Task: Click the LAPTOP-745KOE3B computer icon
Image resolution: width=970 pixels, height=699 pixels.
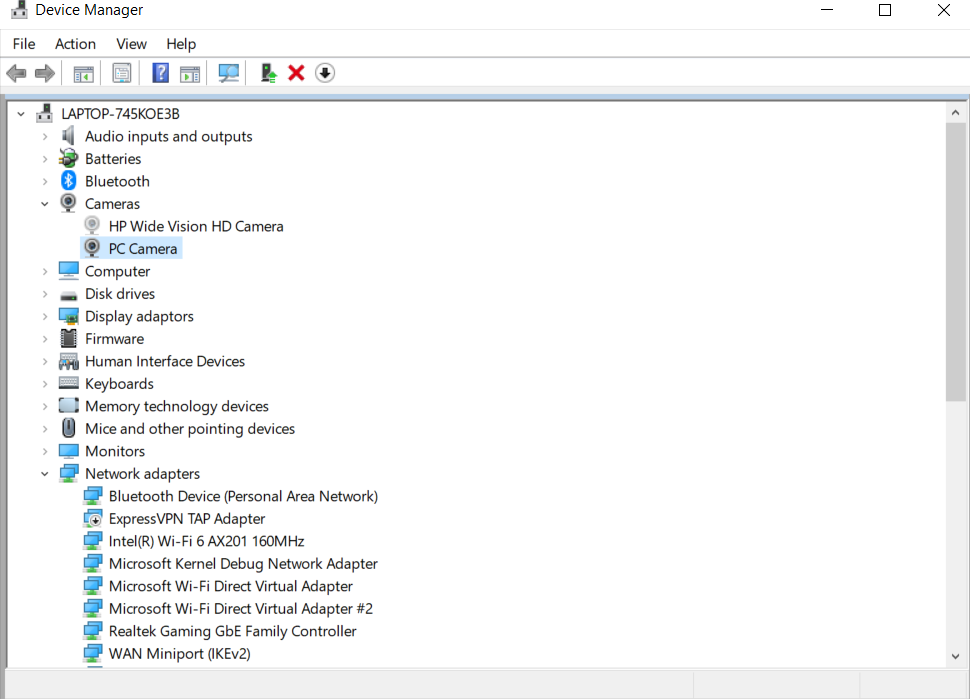Action: click(x=44, y=113)
